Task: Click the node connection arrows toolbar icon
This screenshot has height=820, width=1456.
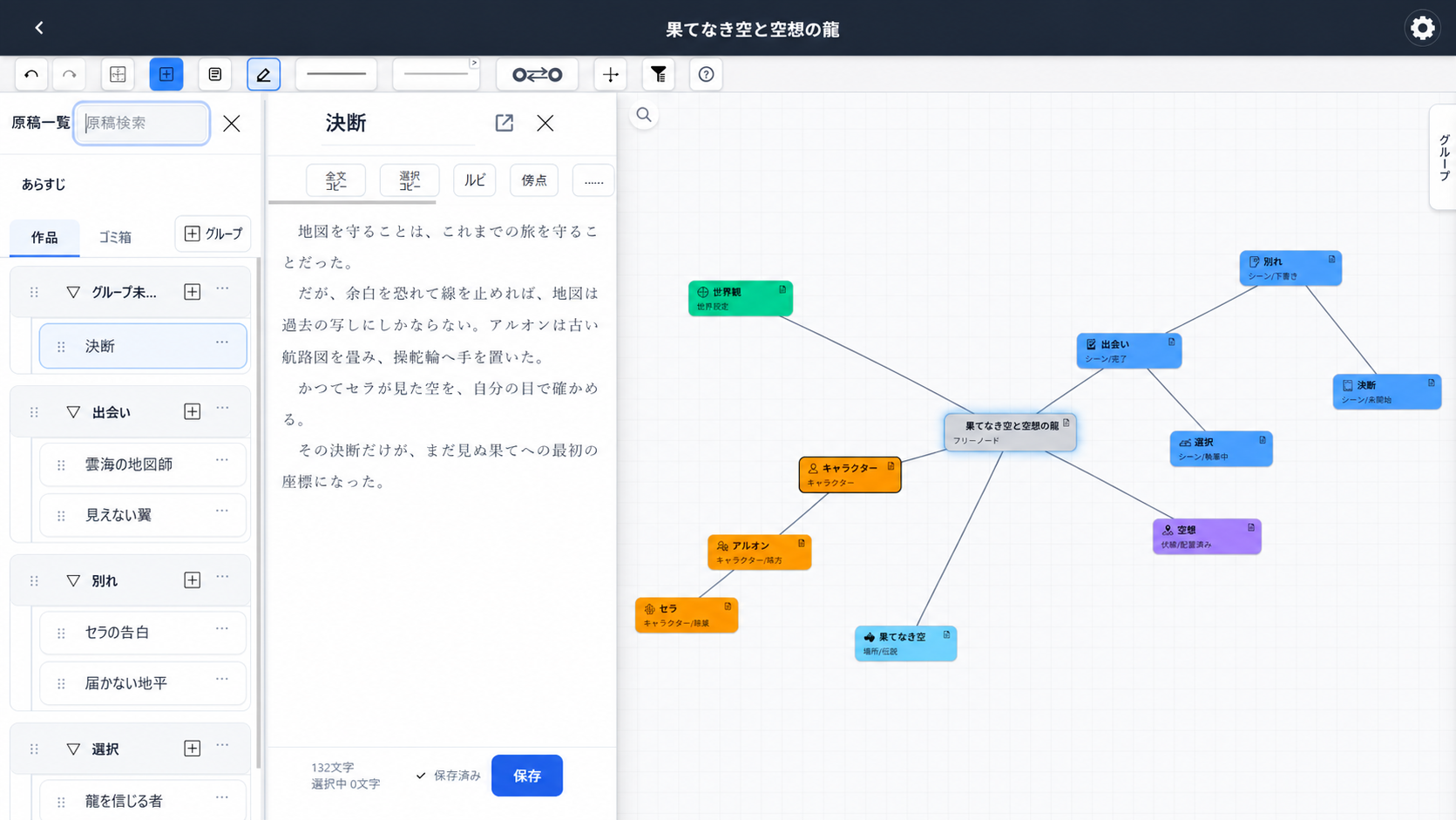Action: click(537, 75)
